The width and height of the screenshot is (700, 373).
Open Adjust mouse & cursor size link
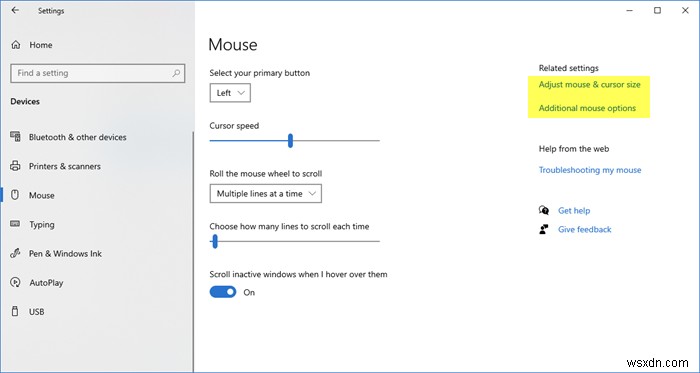pos(589,84)
